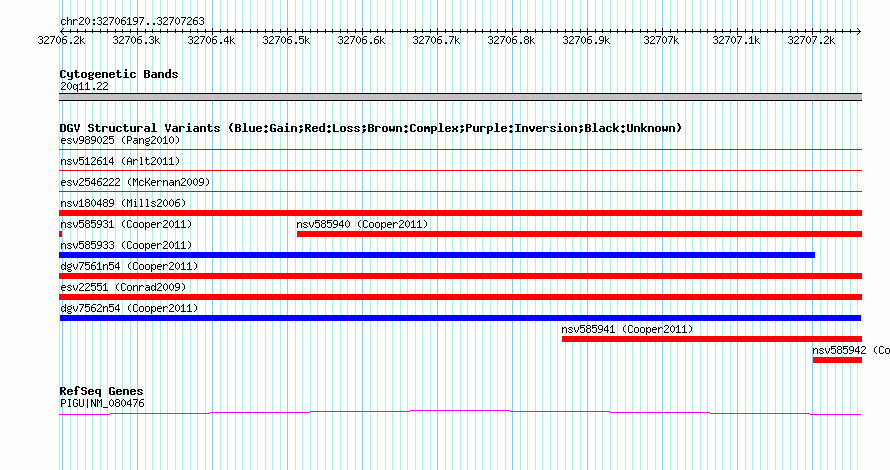Image resolution: width=890 pixels, height=470 pixels.
Task: Click the thin red line for nsv512614
Action: (x=460, y=171)
